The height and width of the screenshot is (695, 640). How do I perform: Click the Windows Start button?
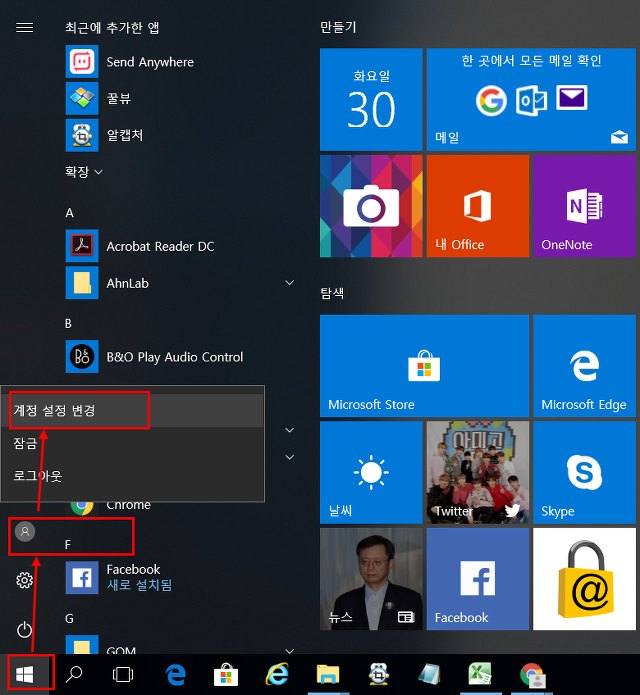(25, 674)
